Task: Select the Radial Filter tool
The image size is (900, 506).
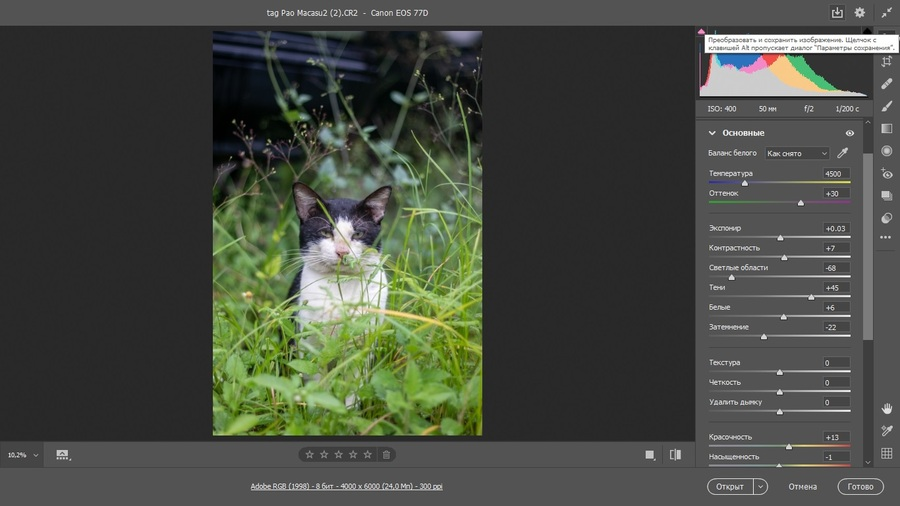Action: [x=887, y=151]
